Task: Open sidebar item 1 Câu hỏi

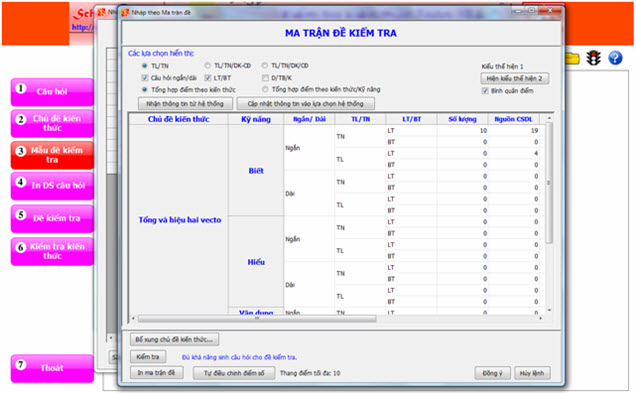Action: [x=52, y=92]
